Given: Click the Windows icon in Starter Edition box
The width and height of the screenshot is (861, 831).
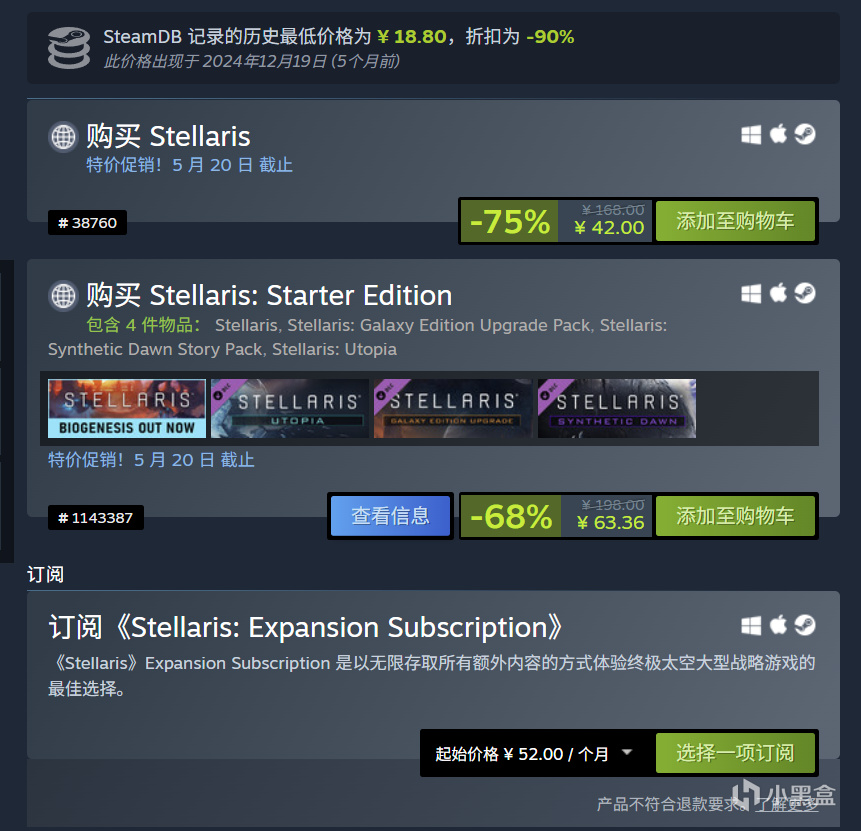Looking at the screenshot, I should point(751,293).
